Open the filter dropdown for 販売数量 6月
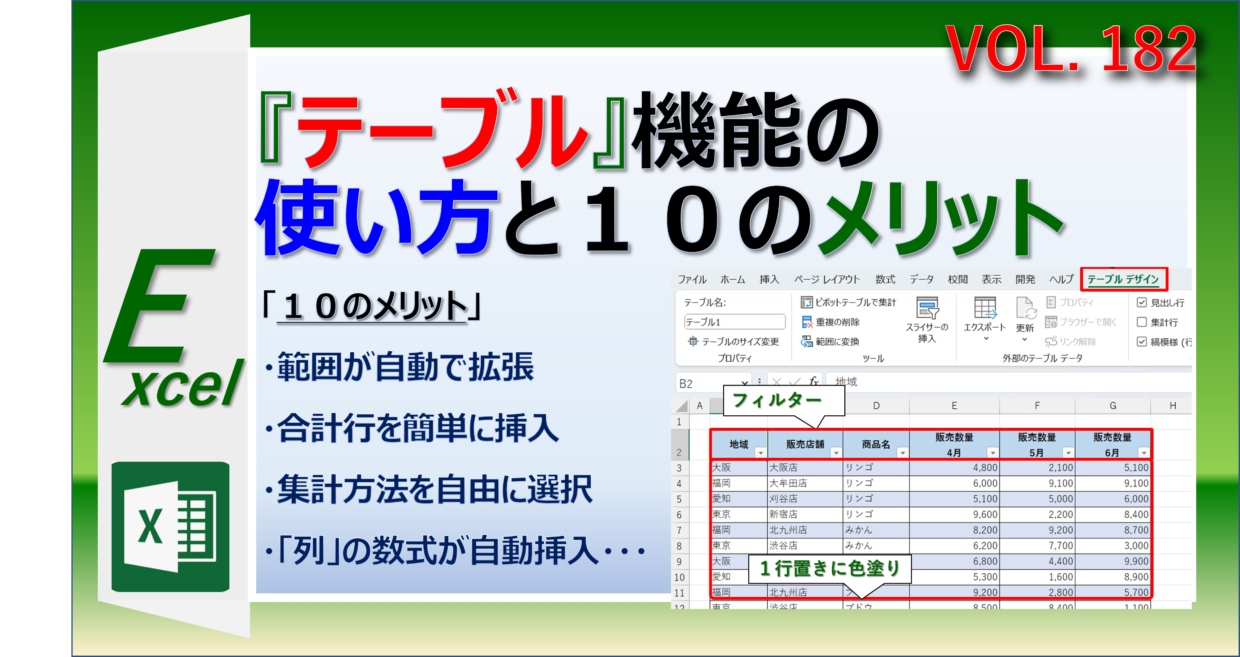1240x657 pixels. 1142,452
